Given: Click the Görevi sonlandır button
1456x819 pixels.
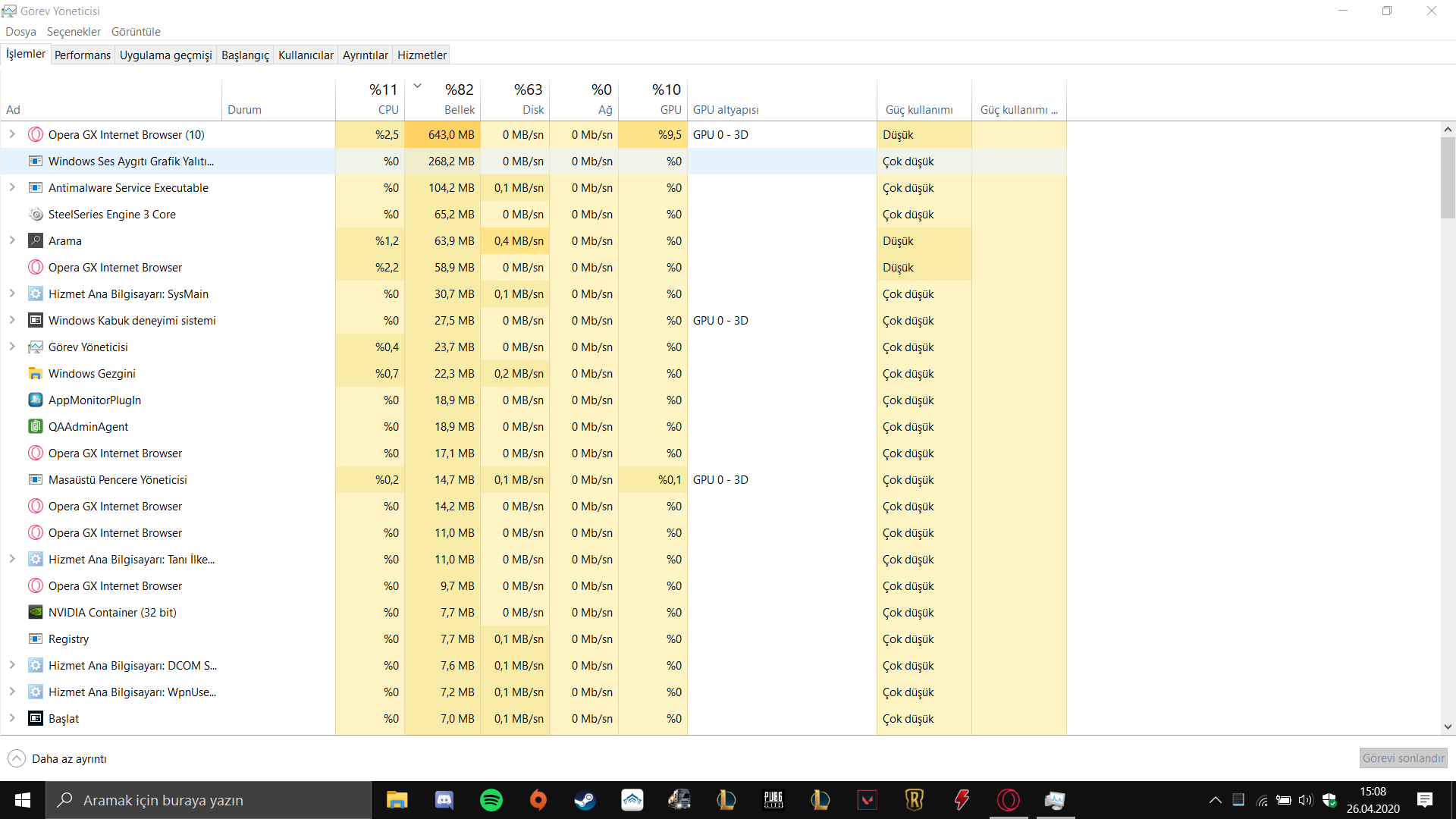Looking at the screenshot, I should pos(1403,758).
